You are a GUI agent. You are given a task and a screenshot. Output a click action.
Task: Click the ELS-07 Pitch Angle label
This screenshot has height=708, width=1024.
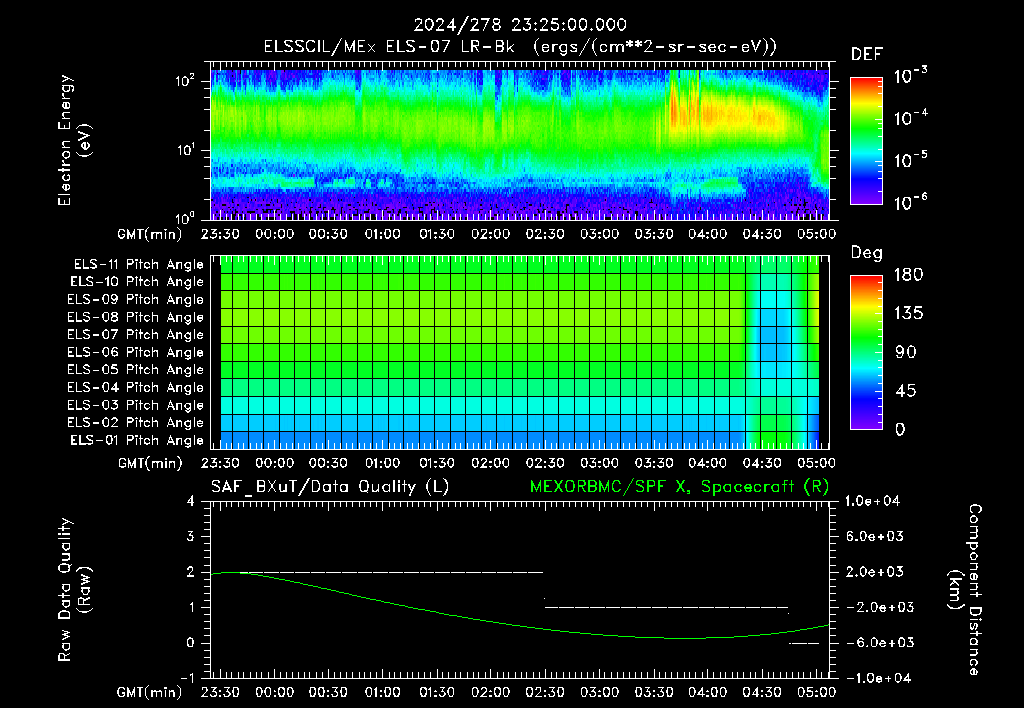[x=135, y=334]
